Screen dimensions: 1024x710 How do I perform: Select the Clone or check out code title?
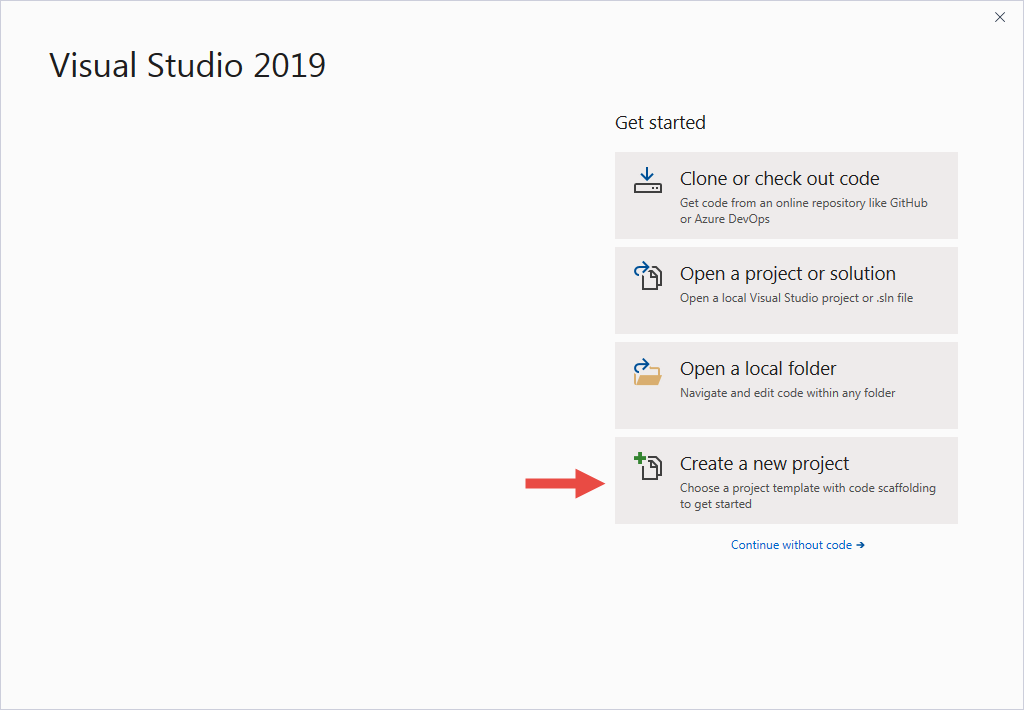pos(779,179)
